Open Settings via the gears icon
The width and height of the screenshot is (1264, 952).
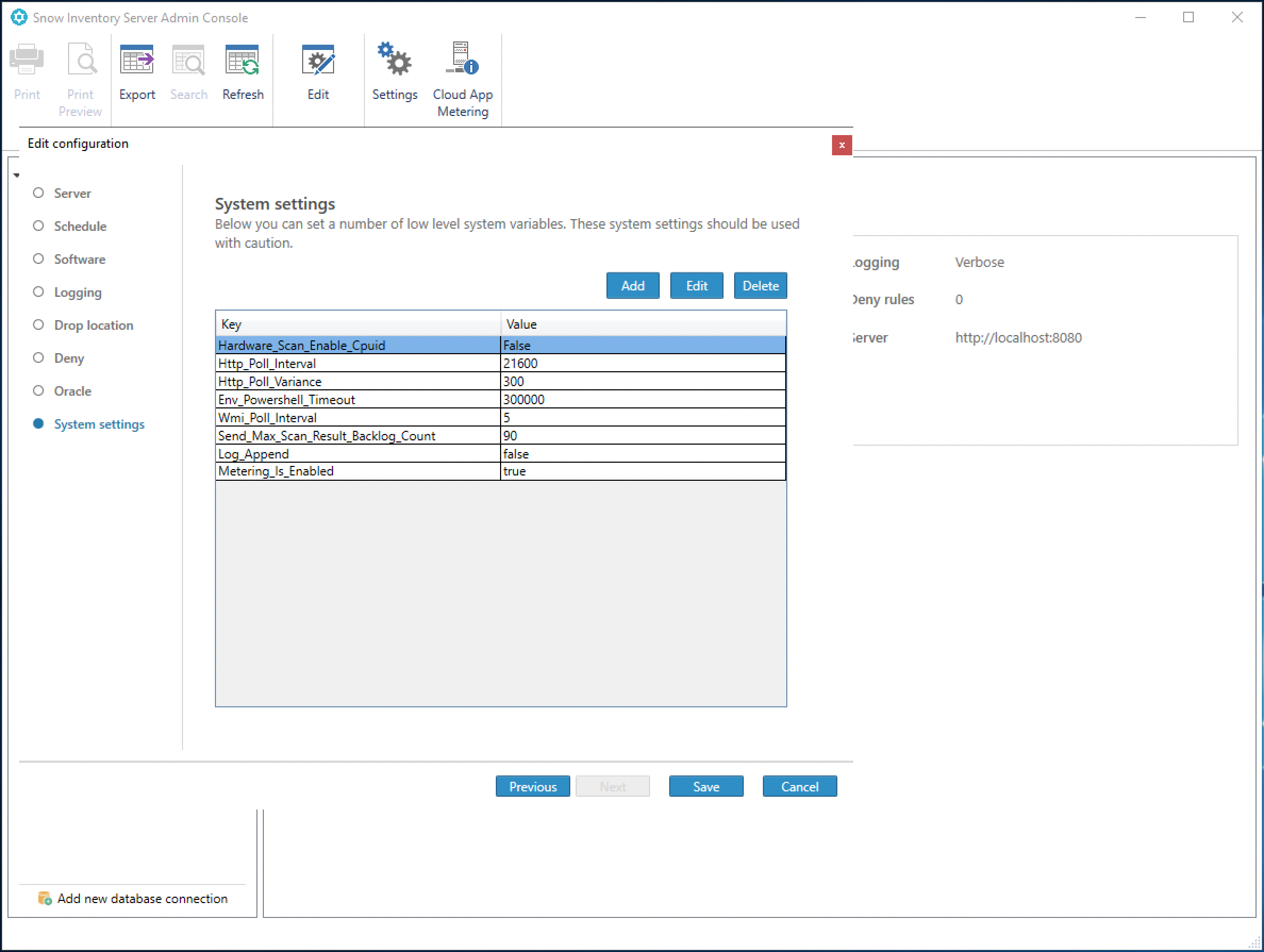click(x=394, y=59)
